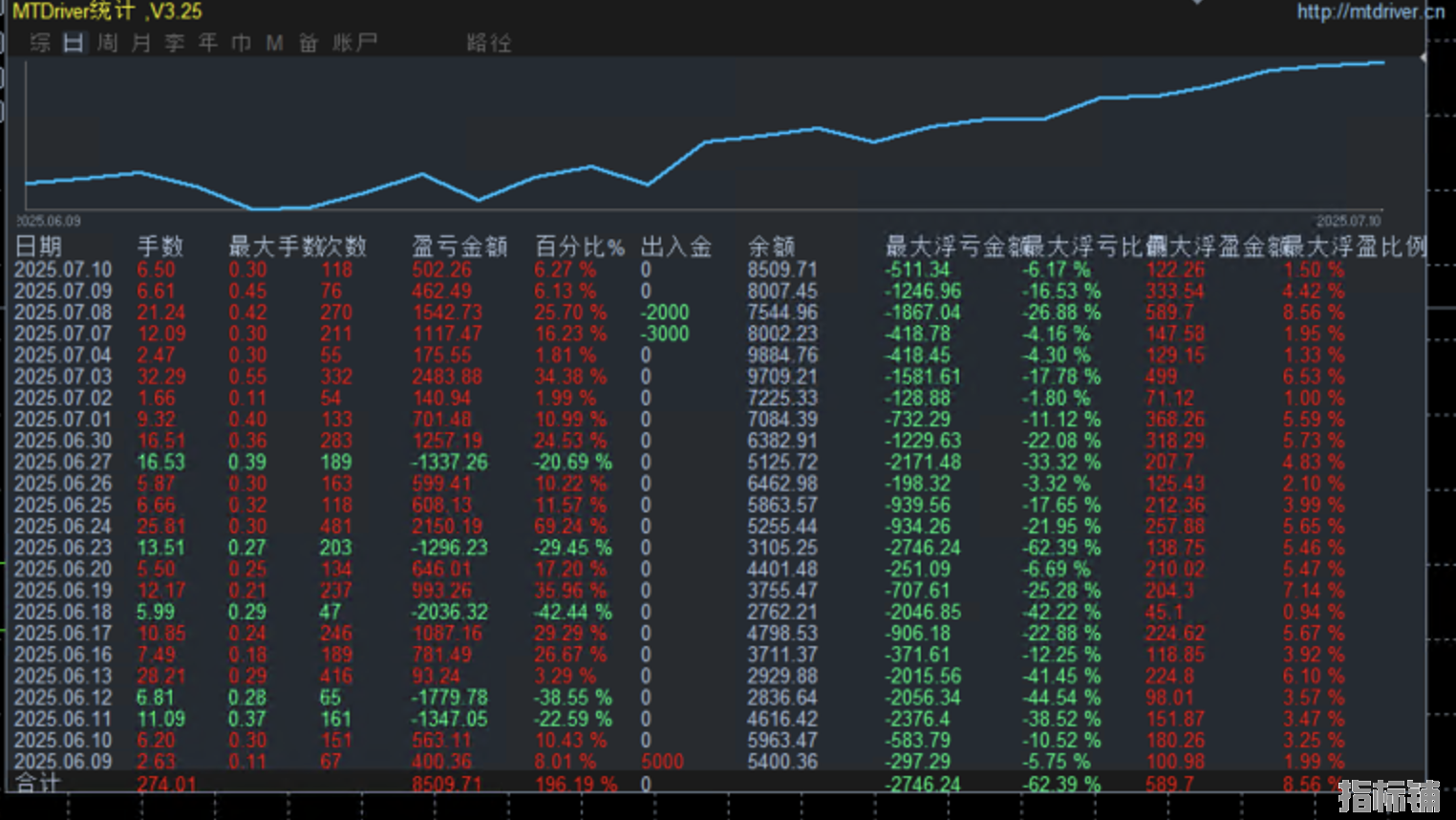Click the profit value 2483.88
1456x820 pixels.
click(448, 377)
